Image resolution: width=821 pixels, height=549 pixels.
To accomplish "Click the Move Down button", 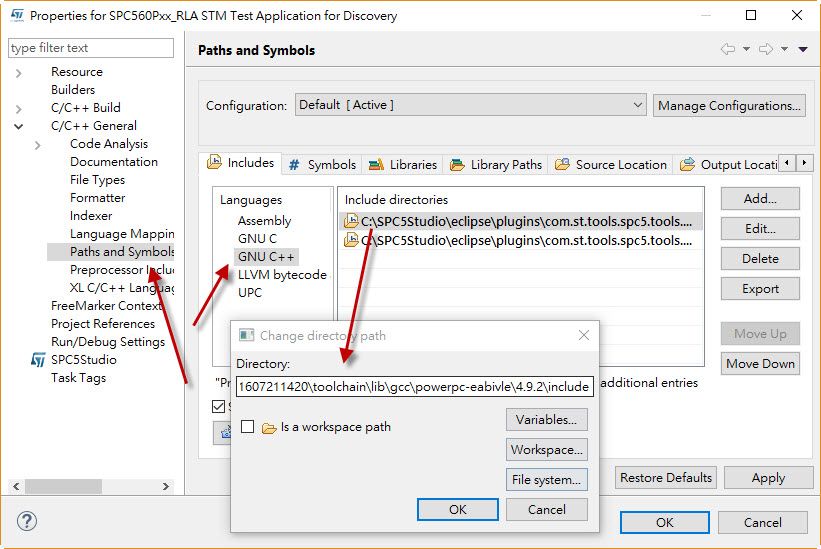I will click(760, 364).
